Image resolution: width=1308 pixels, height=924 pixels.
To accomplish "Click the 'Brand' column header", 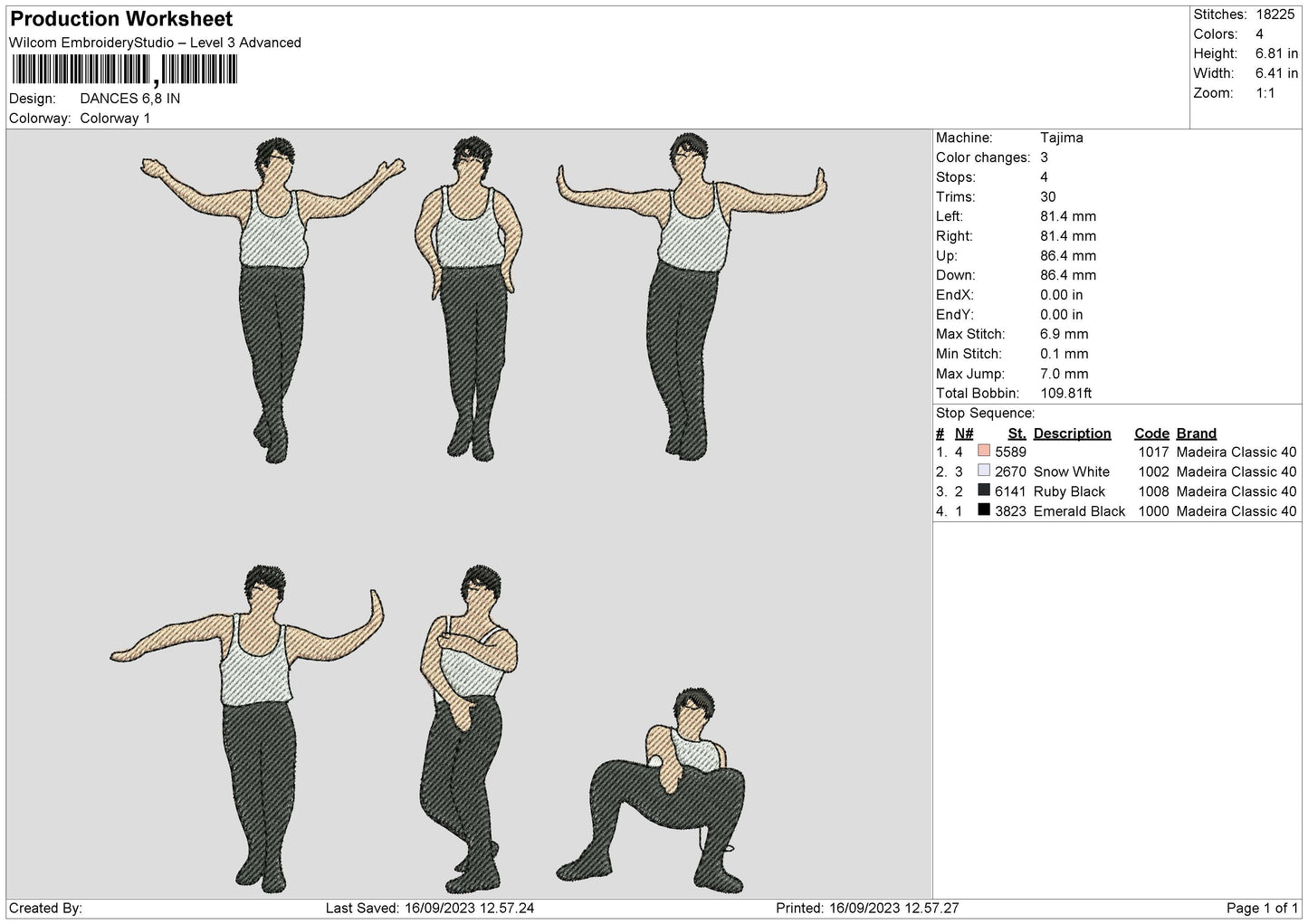I will pos(1197,433).
